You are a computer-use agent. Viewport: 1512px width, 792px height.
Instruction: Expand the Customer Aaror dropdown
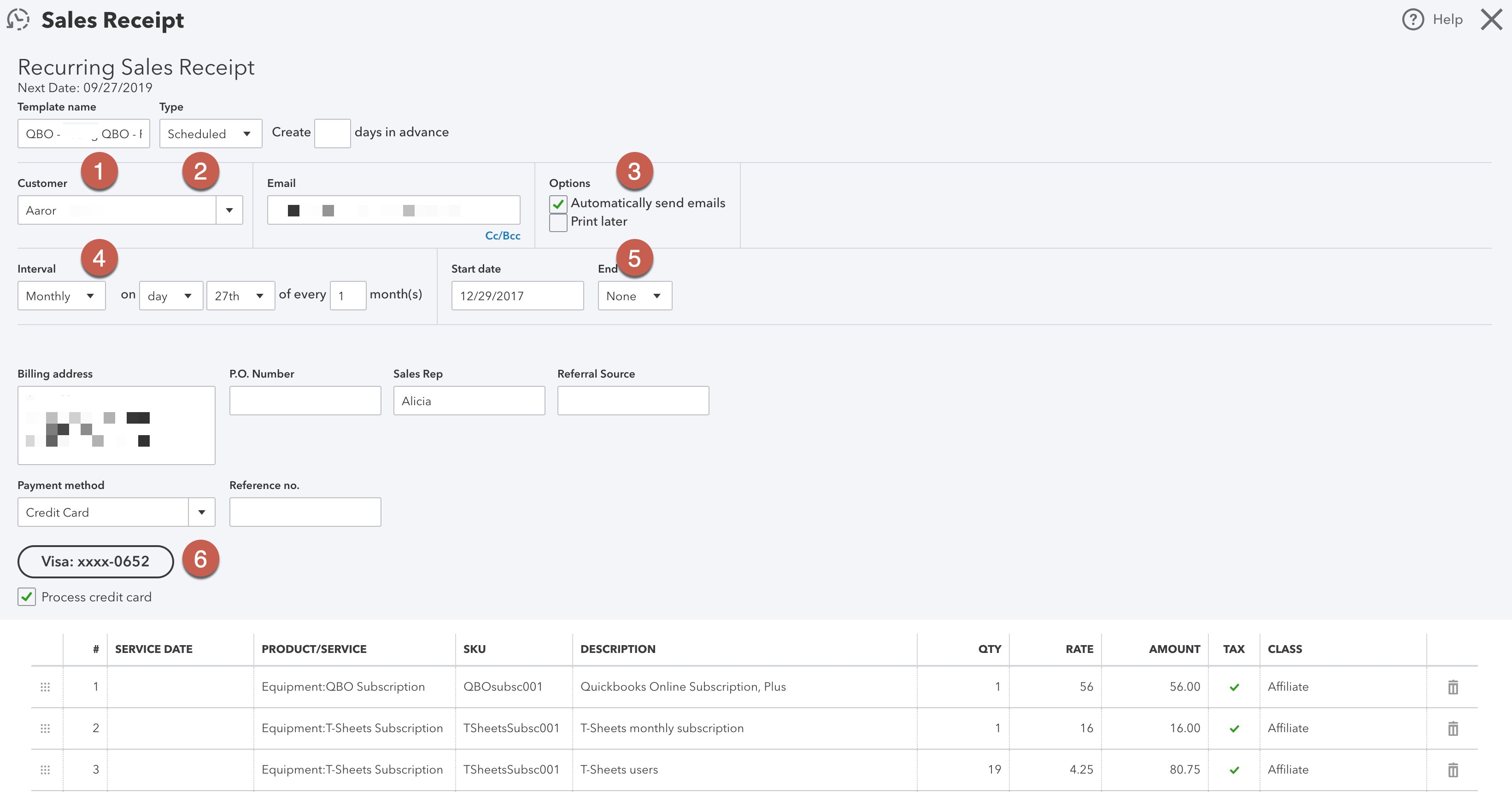click(x=228, y=210)
